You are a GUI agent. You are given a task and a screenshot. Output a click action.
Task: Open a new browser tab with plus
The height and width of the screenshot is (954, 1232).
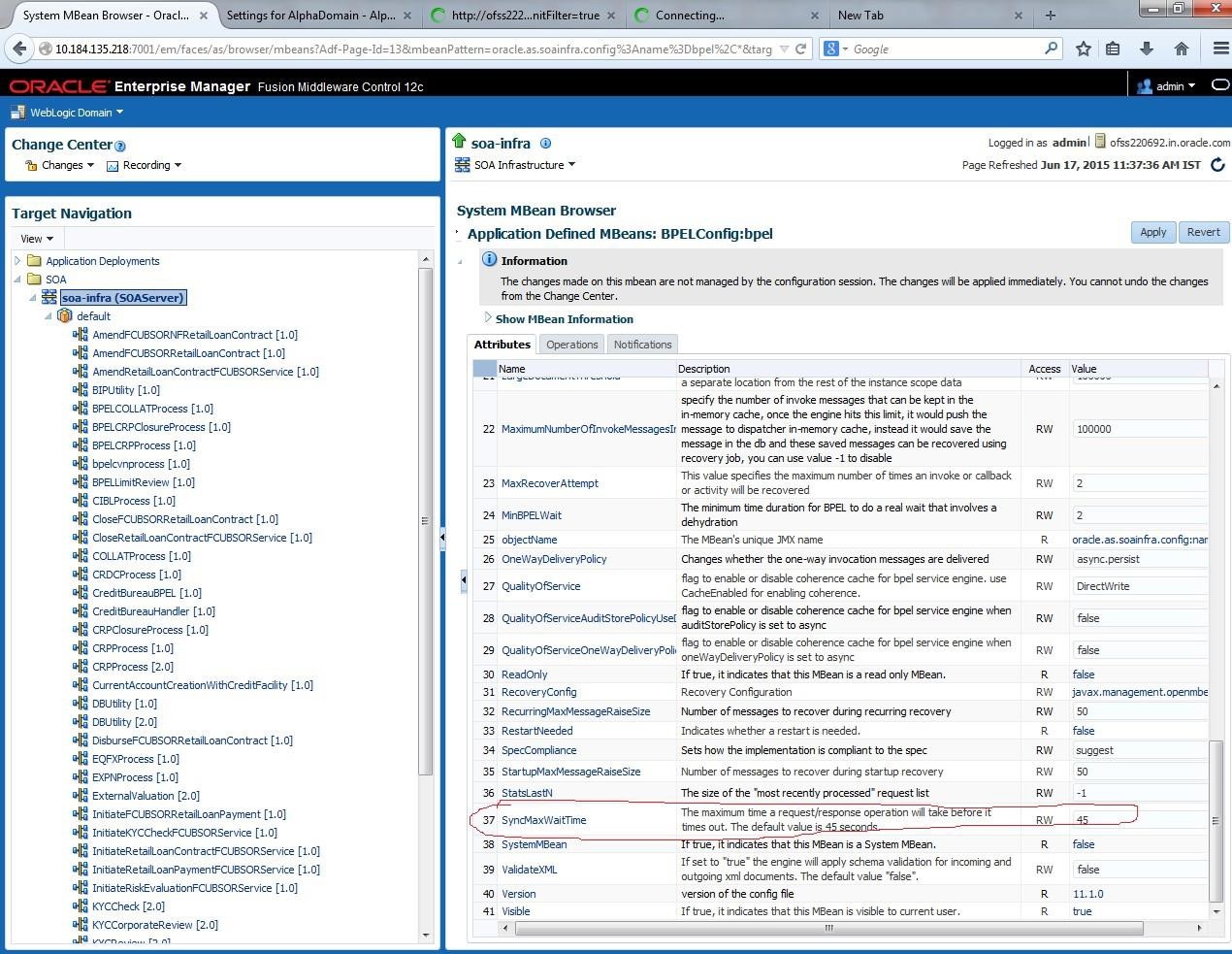[x=1050, y=15]
